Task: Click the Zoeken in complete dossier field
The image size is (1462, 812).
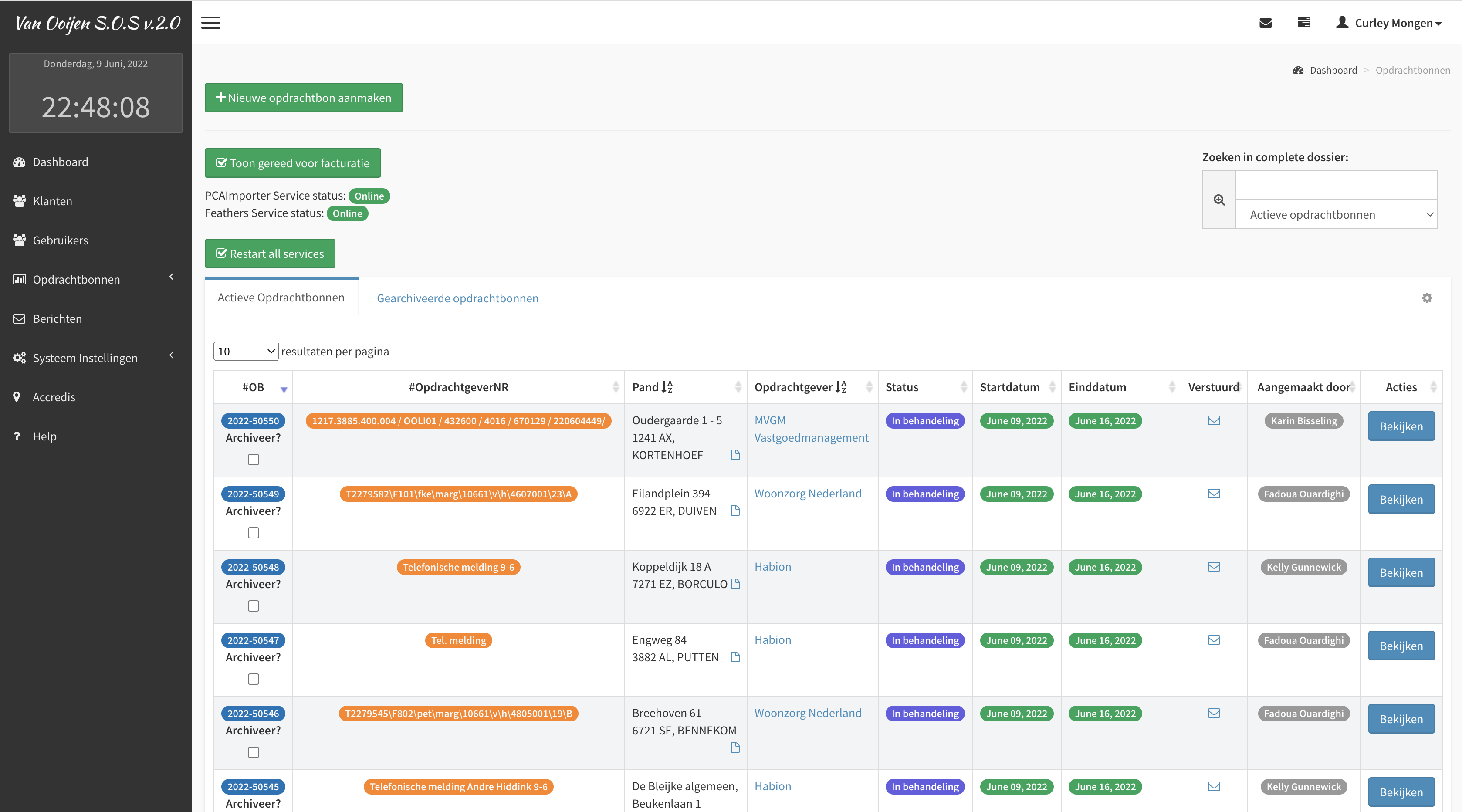Action: [x=1336, y=185]
